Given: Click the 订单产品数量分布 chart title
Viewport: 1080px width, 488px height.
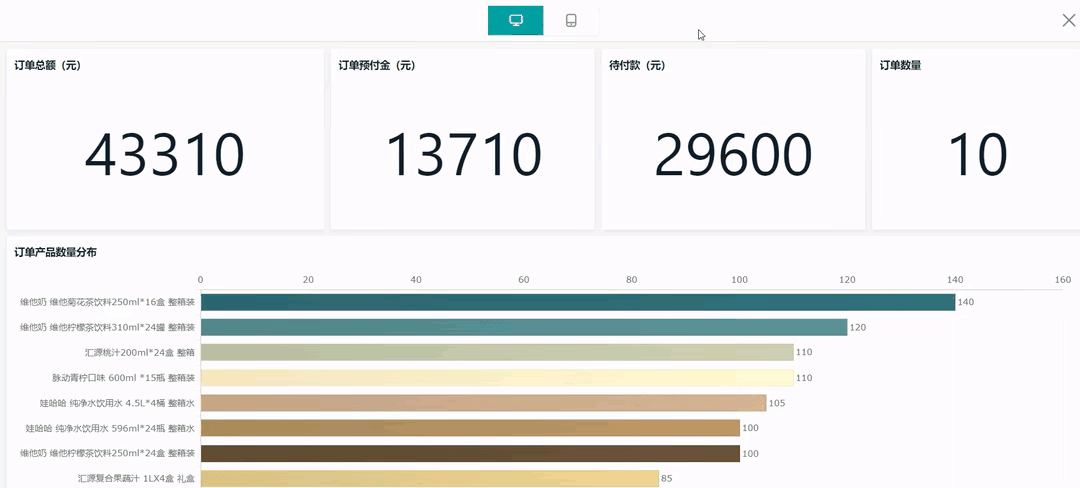Looking at the screenshot, I should coord(55,252).
